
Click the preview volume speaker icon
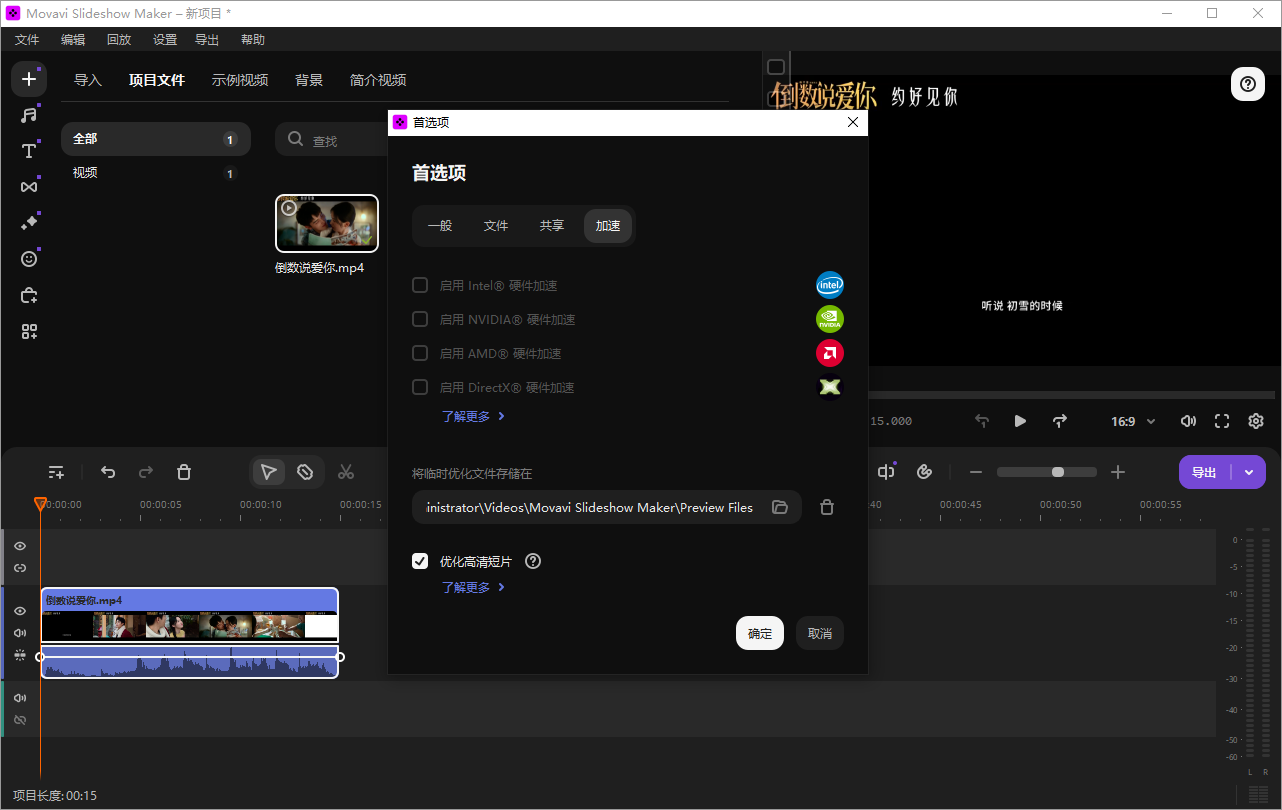[1188, 421]
